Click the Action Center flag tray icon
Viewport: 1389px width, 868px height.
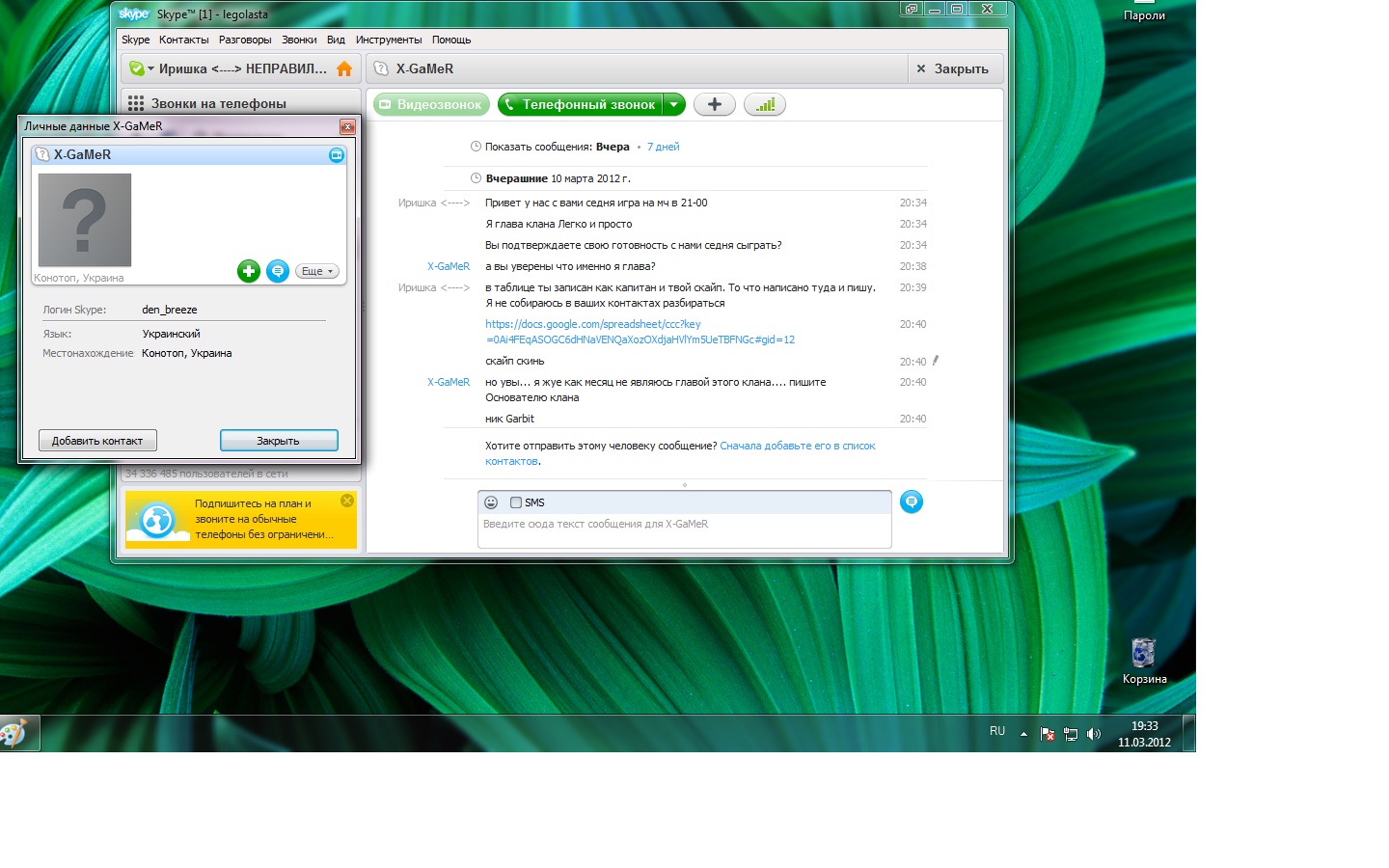tap(1048, 734)
